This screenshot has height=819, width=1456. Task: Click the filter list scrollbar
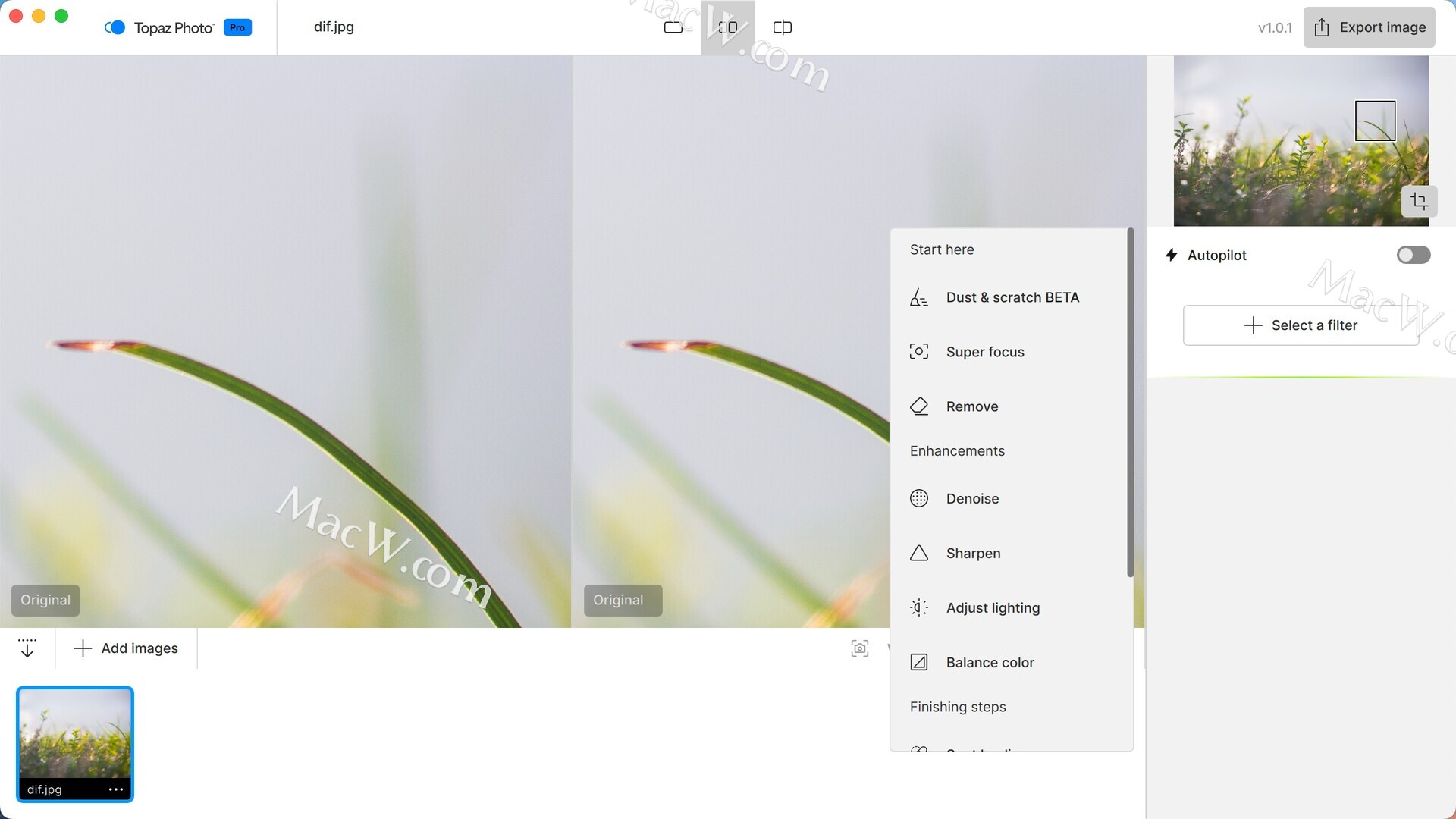(x=1130, y=402)
